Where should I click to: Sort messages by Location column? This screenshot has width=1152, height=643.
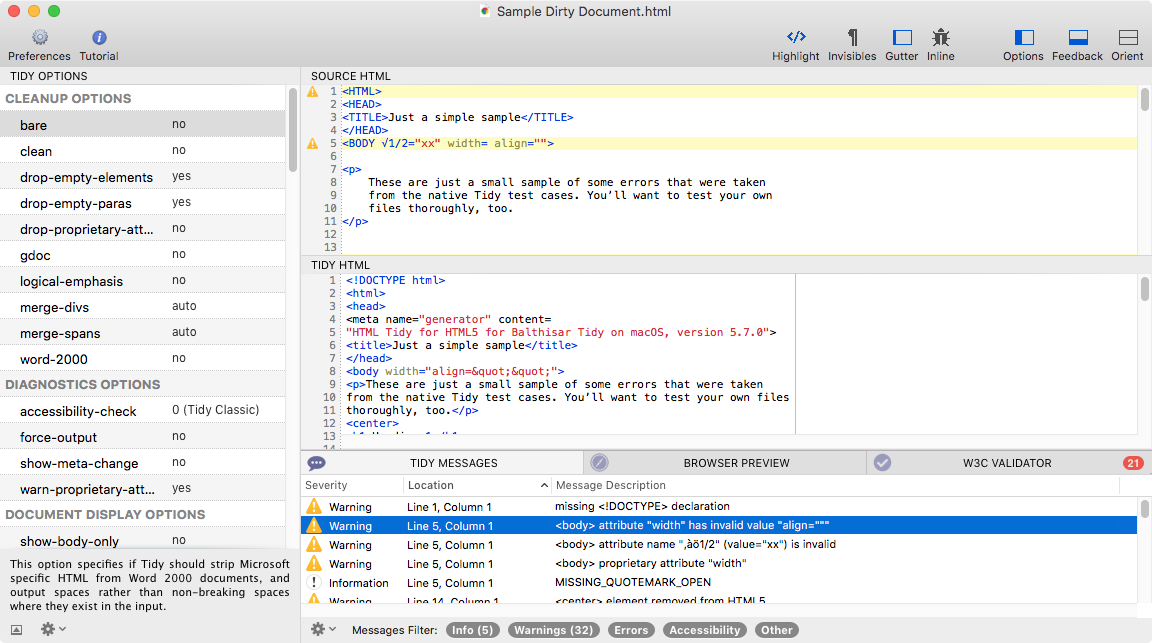pos(478,485)
